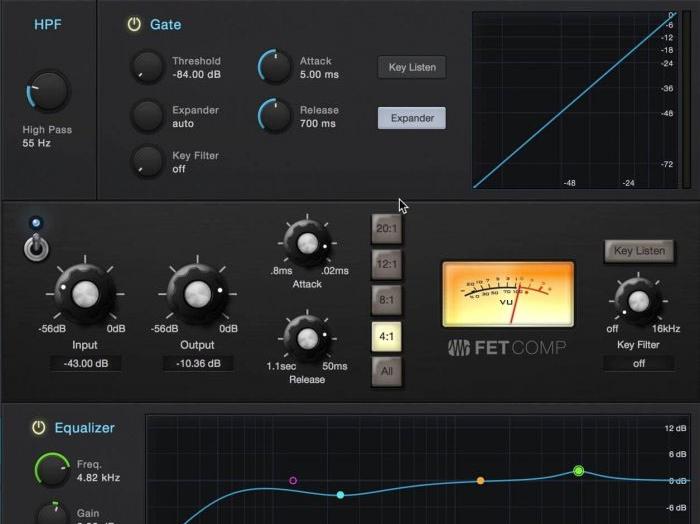The image size is (700, 524).
Task: Click the compressor Output knob
Action: click(x=198, y=292)
